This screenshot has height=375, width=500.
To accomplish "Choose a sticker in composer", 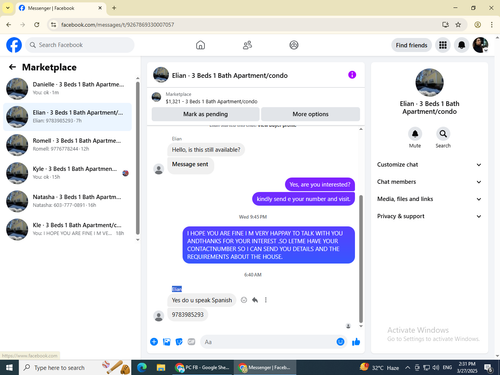I will point(179,342).
